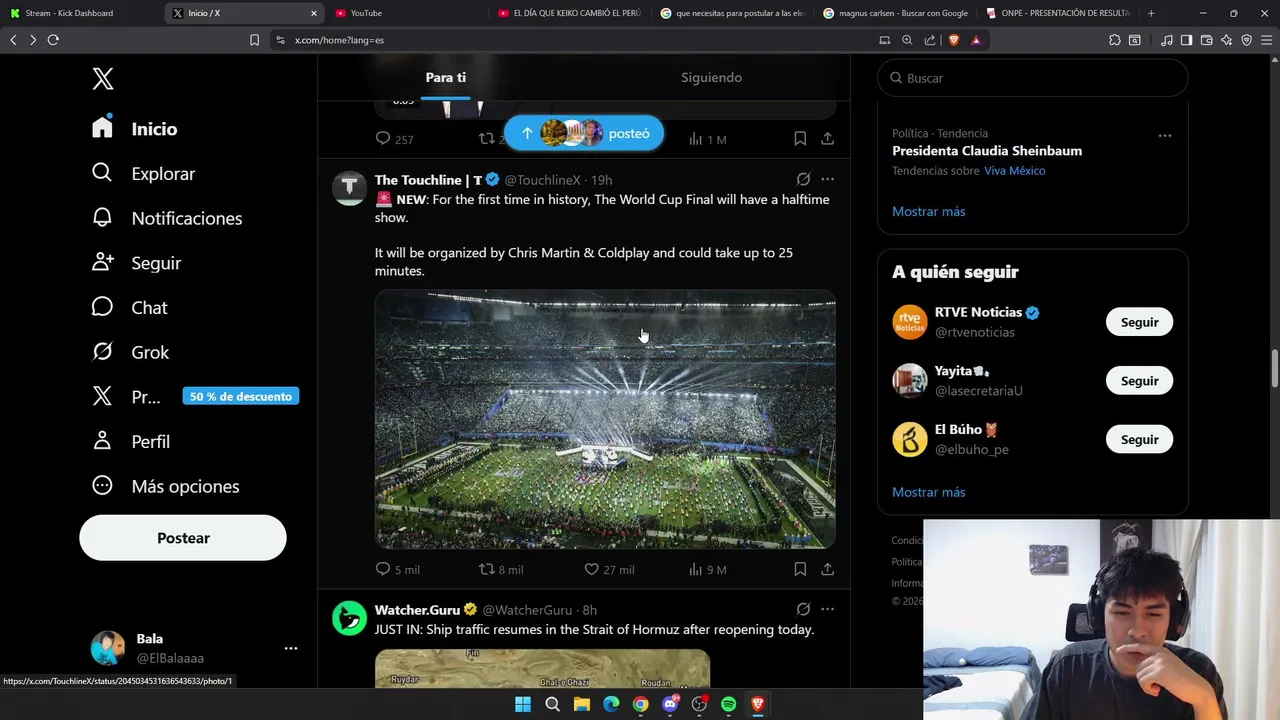Switch to ONPE presentación browser tab
The image size is (1280, 720).
click(x=1058, y=13)
